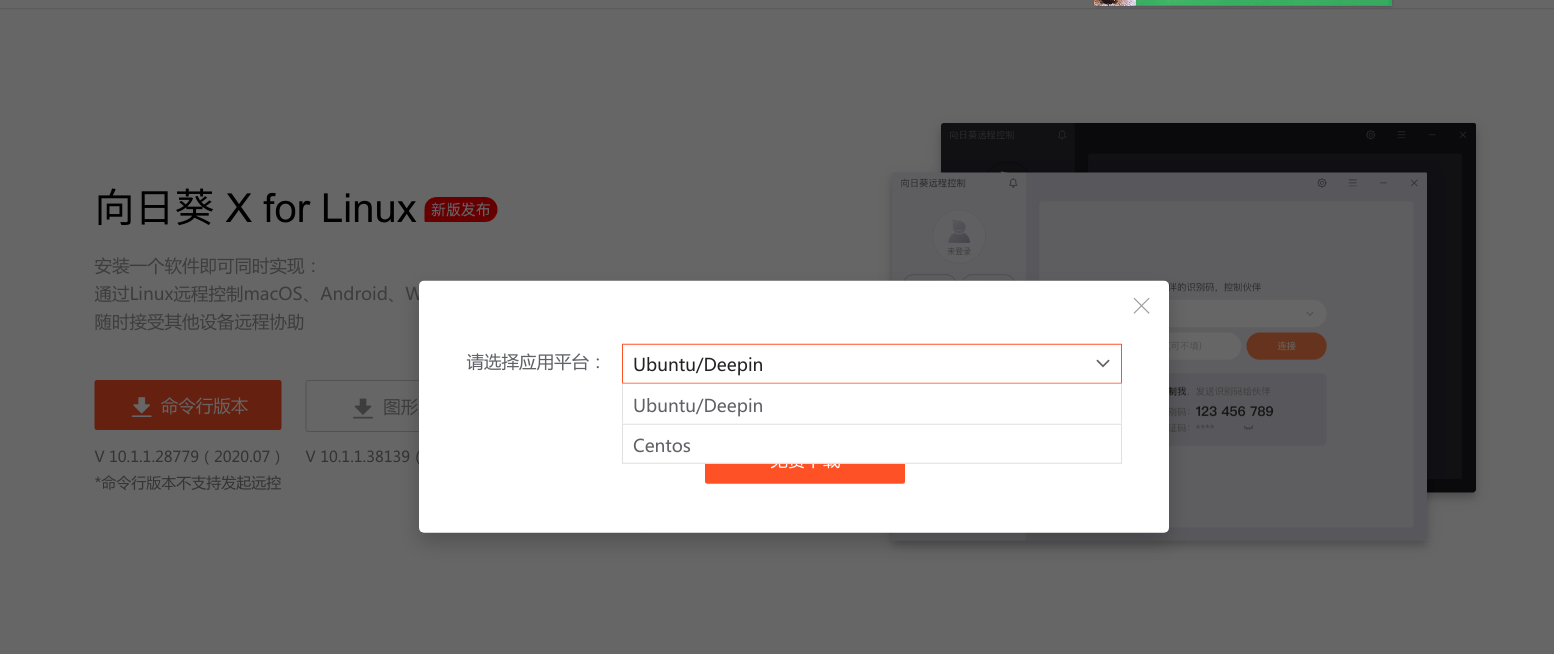Screen dimensions: 1554x654
Task: Click the 安装一个软件即可同时实现 text line
Action: point(207,266)
